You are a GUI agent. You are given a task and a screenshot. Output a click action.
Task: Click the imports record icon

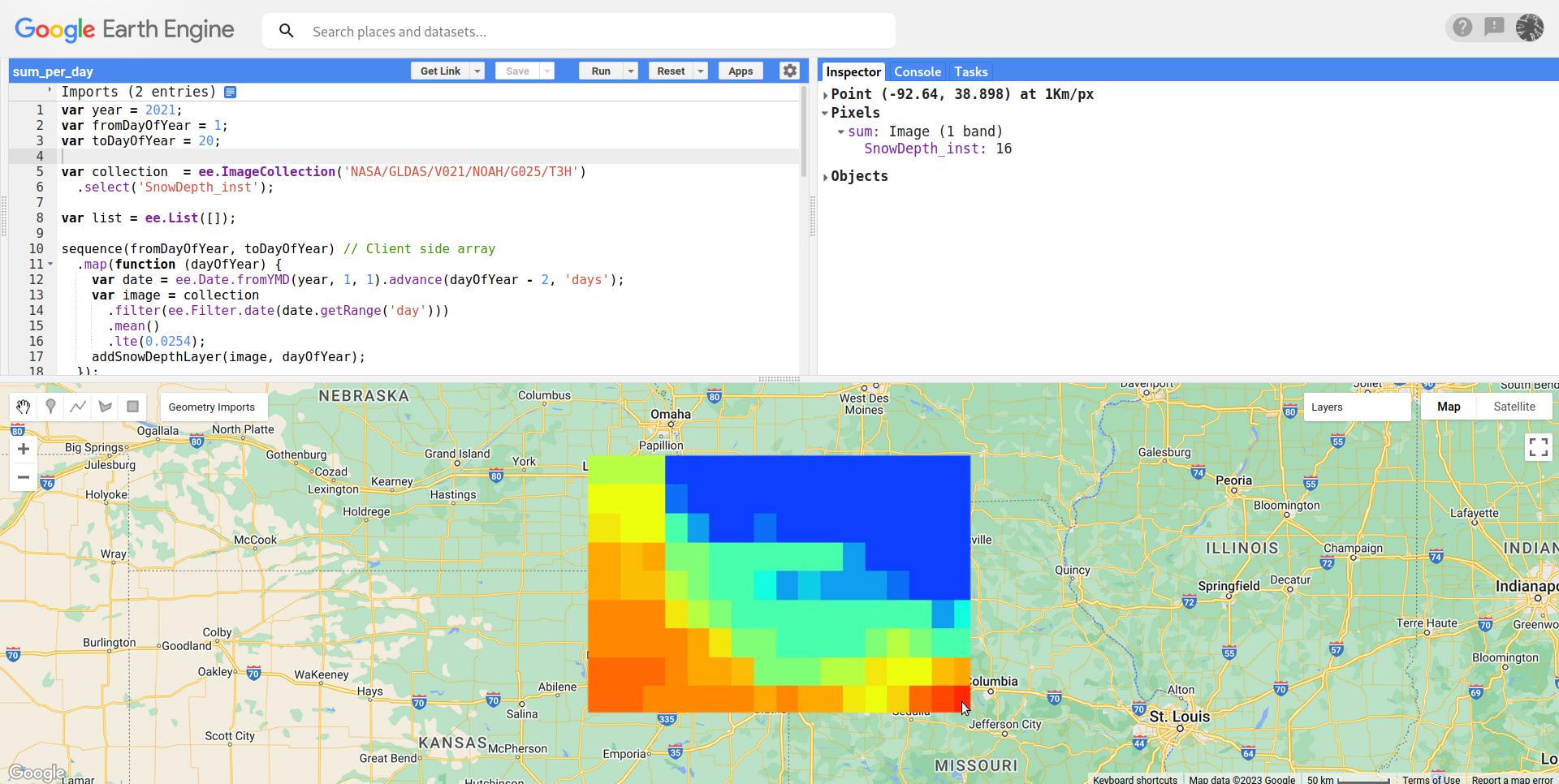coord(231,93)
